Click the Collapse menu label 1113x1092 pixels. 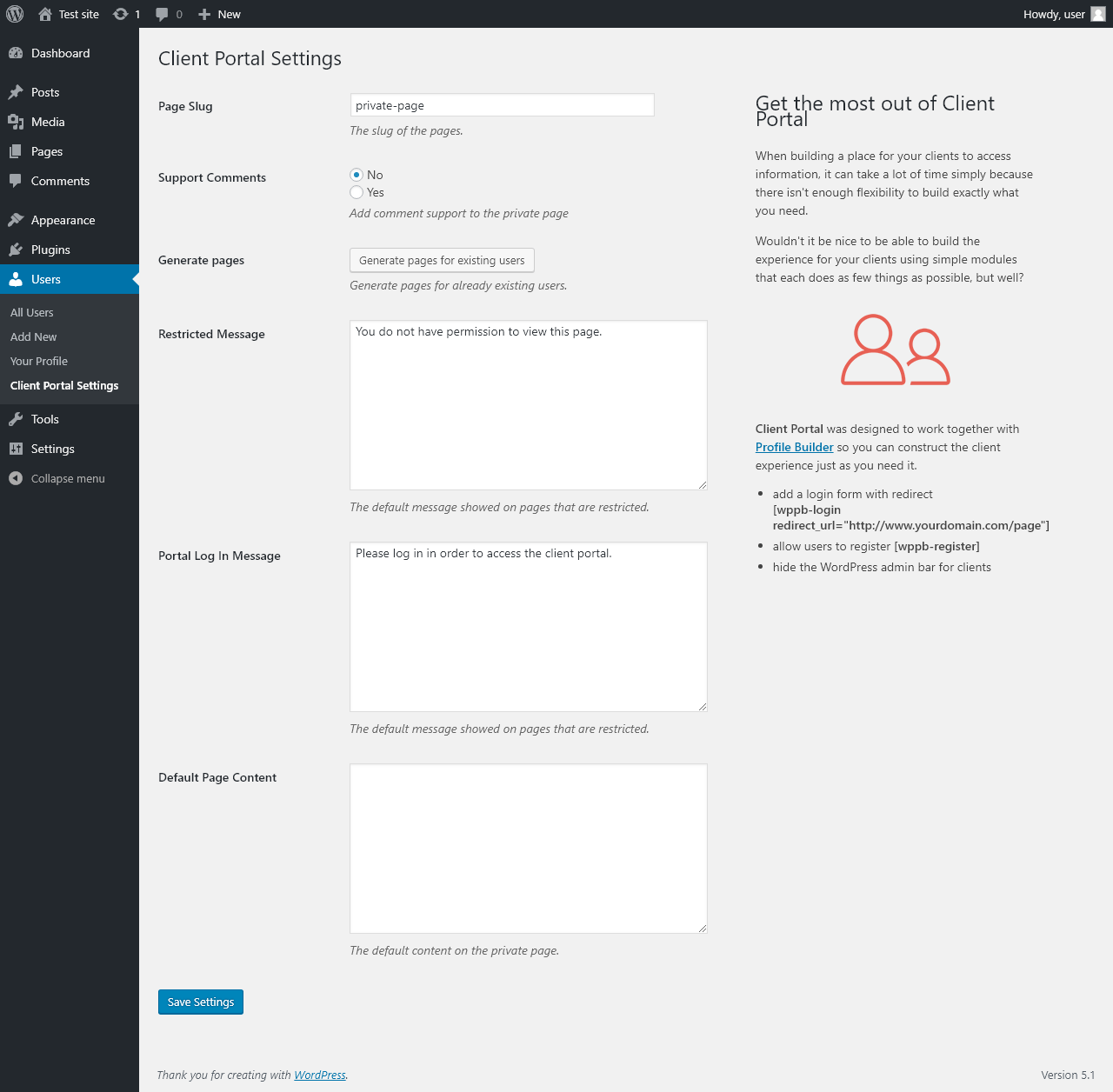(68, 478)
